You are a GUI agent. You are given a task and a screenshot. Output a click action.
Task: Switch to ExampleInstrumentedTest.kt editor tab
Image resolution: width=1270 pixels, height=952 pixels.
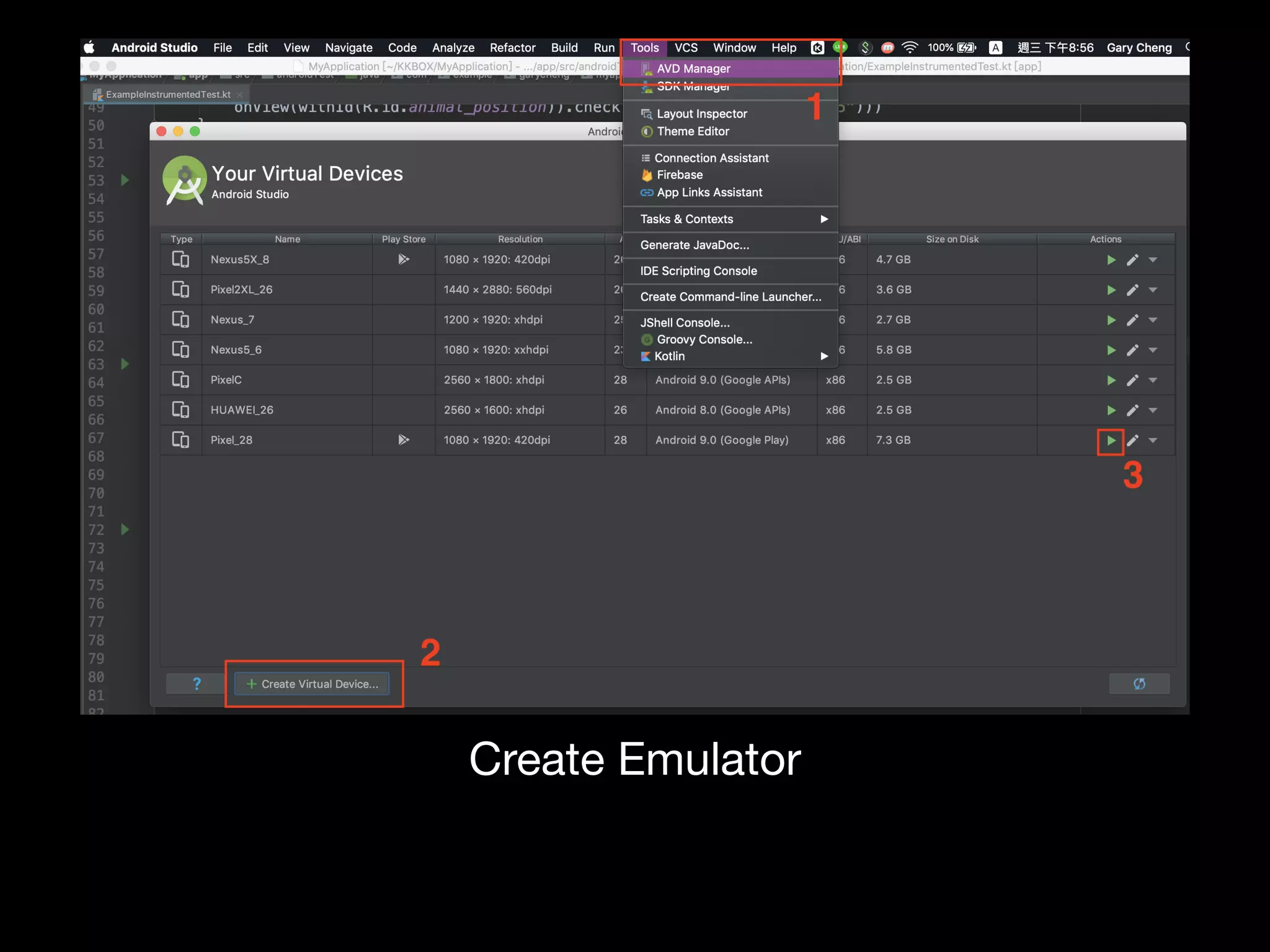pyautogui.click(x=167, y=94)
